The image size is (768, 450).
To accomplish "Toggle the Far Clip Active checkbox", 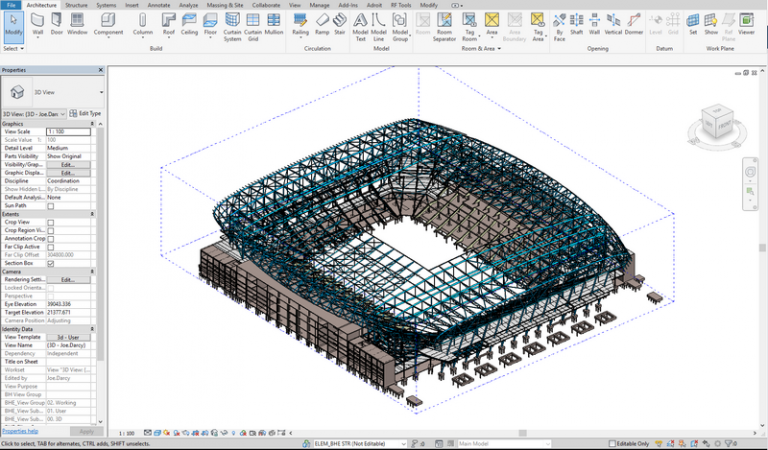I will click(50, 247).
